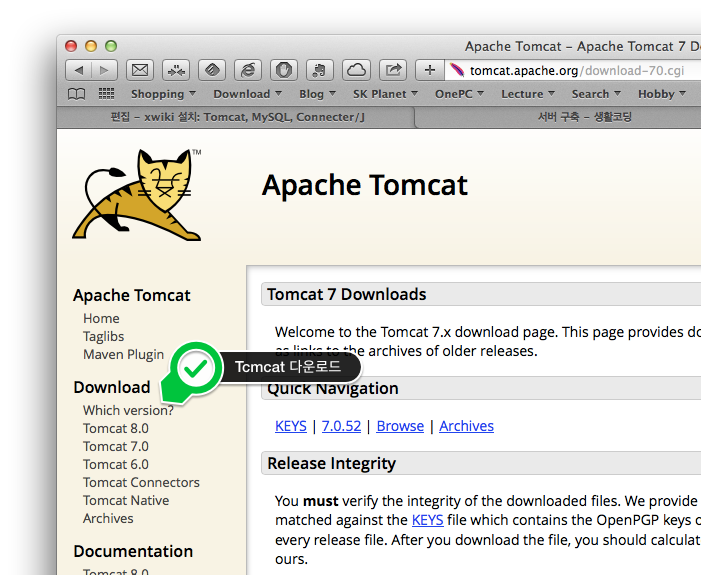Open the Shopping bookmarks dropdown
Viewport: 701px width, 575px height.
(x=163, y=94)
